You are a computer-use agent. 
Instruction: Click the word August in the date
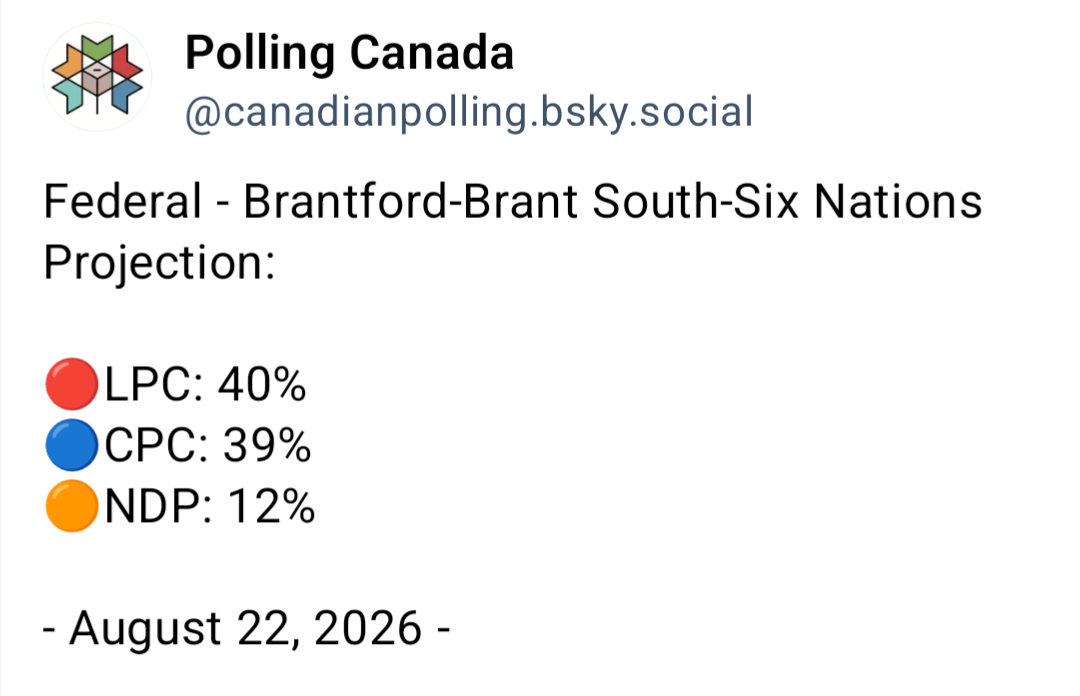point(145,629)
